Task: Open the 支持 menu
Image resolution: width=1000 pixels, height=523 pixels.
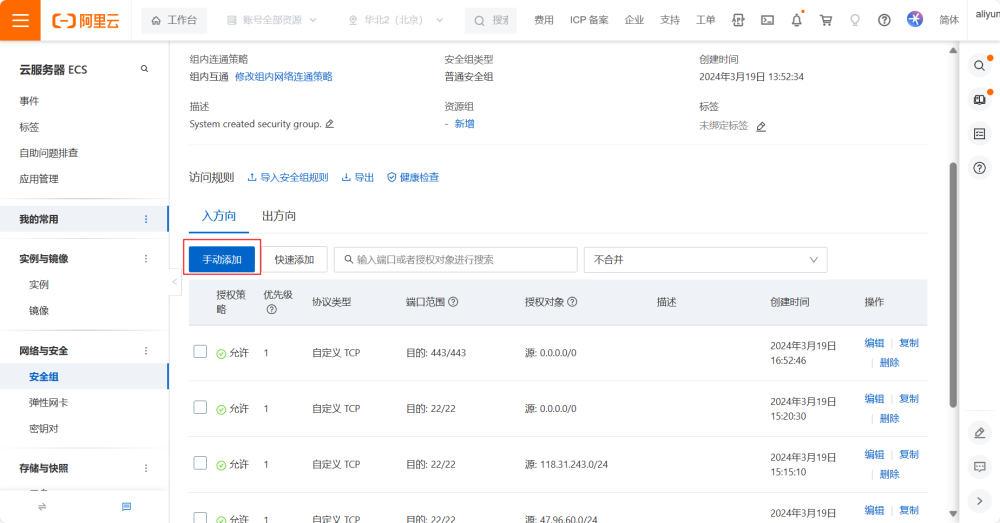Action: tap(670, 20)
